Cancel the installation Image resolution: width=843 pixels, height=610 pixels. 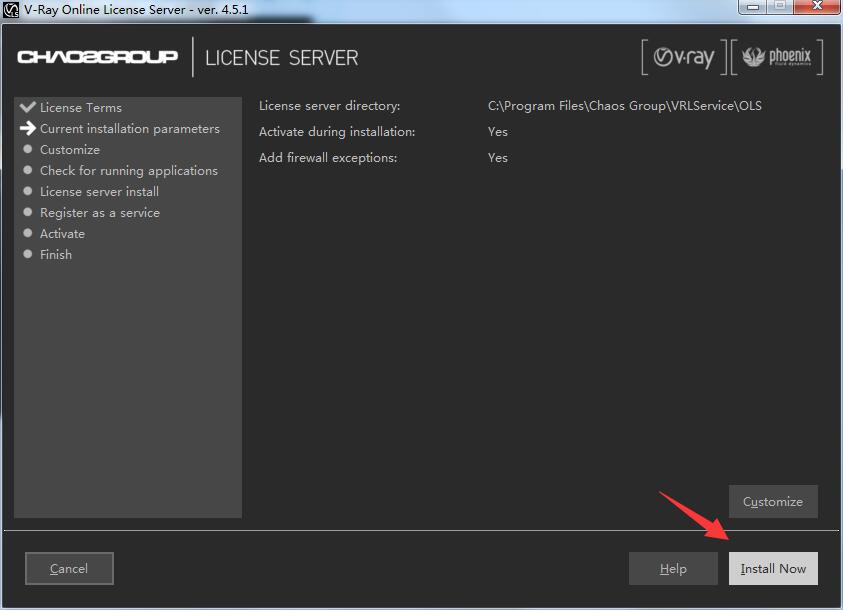[69, 568]
